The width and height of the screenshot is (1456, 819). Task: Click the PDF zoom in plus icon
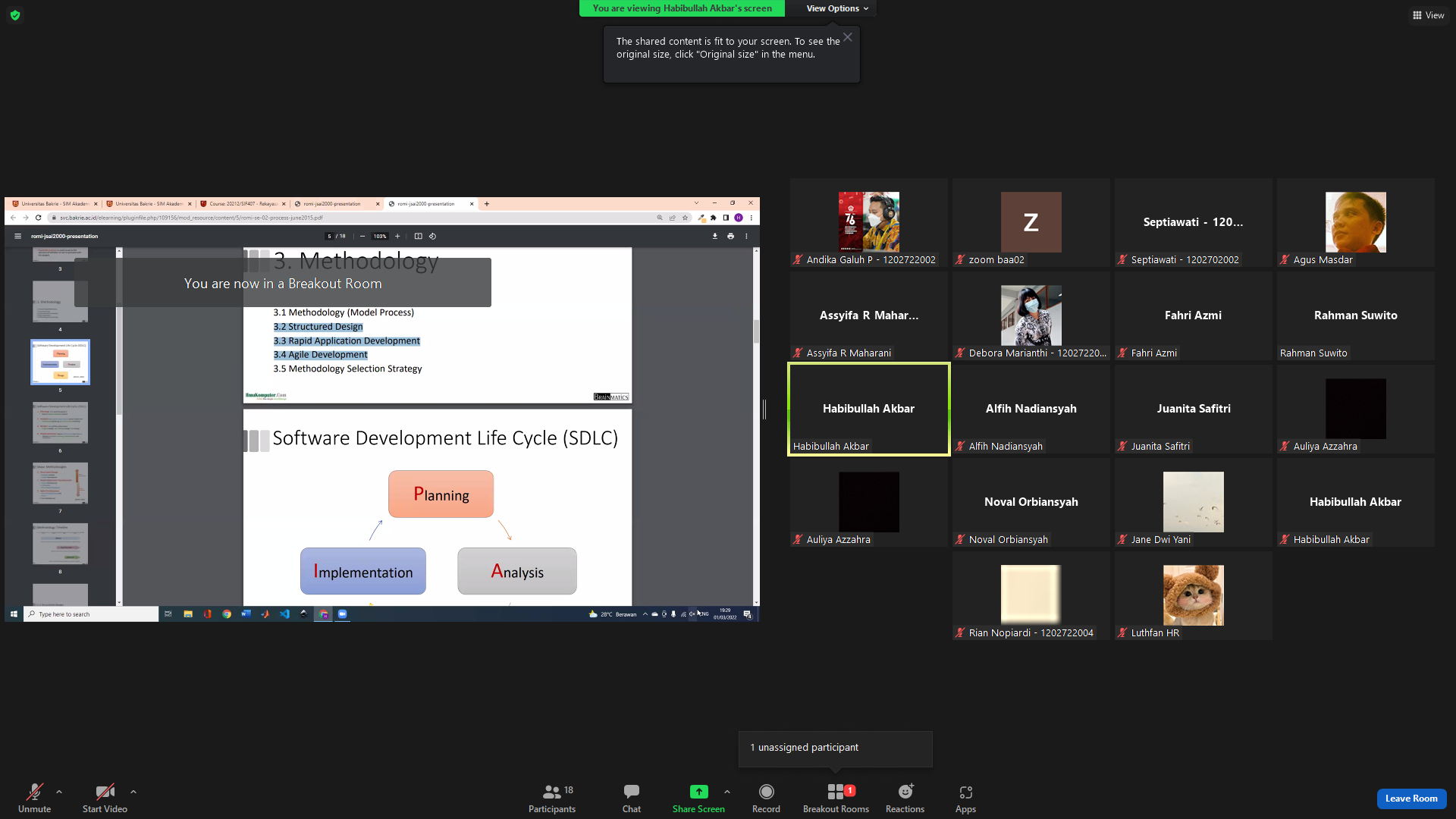pyautogui.click(x=397, y=236)
